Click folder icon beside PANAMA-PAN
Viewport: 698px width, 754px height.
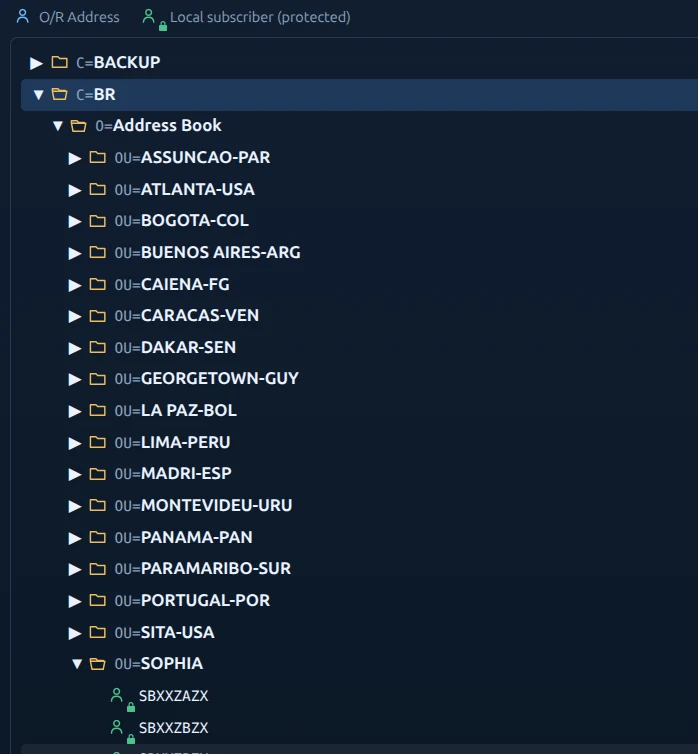(98, 537)
